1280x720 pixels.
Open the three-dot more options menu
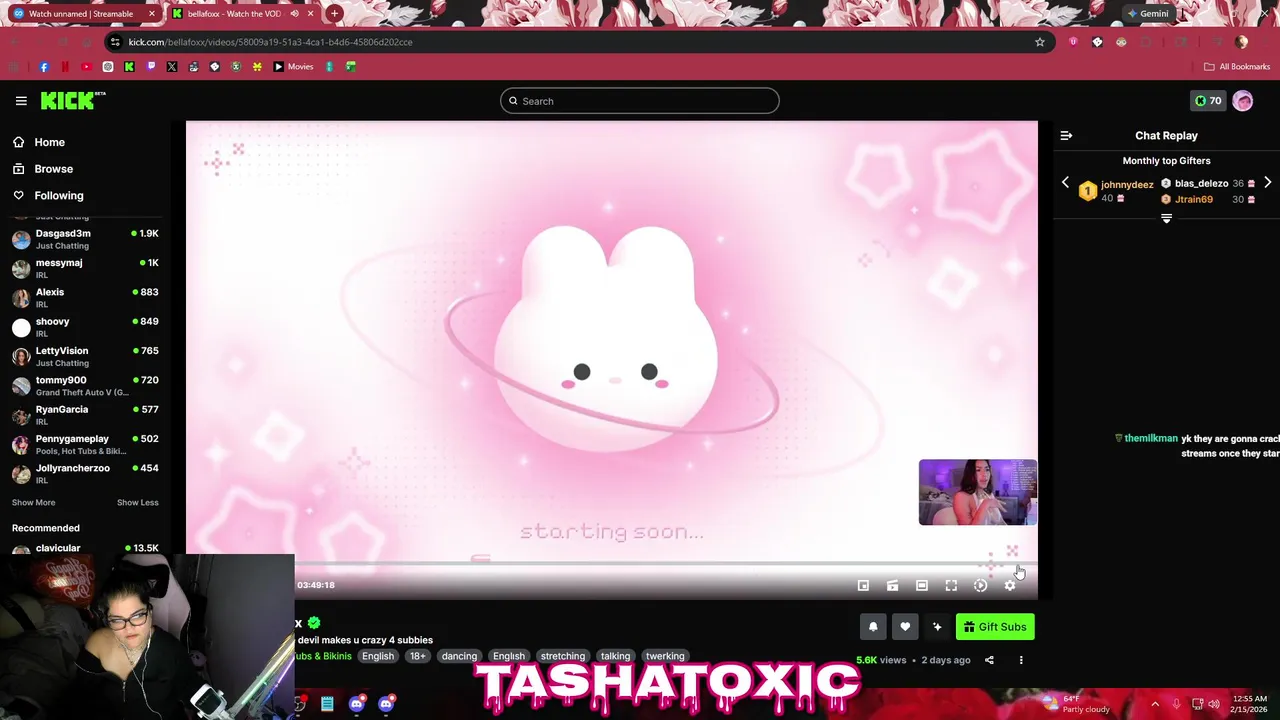[x=1021, y=660]
